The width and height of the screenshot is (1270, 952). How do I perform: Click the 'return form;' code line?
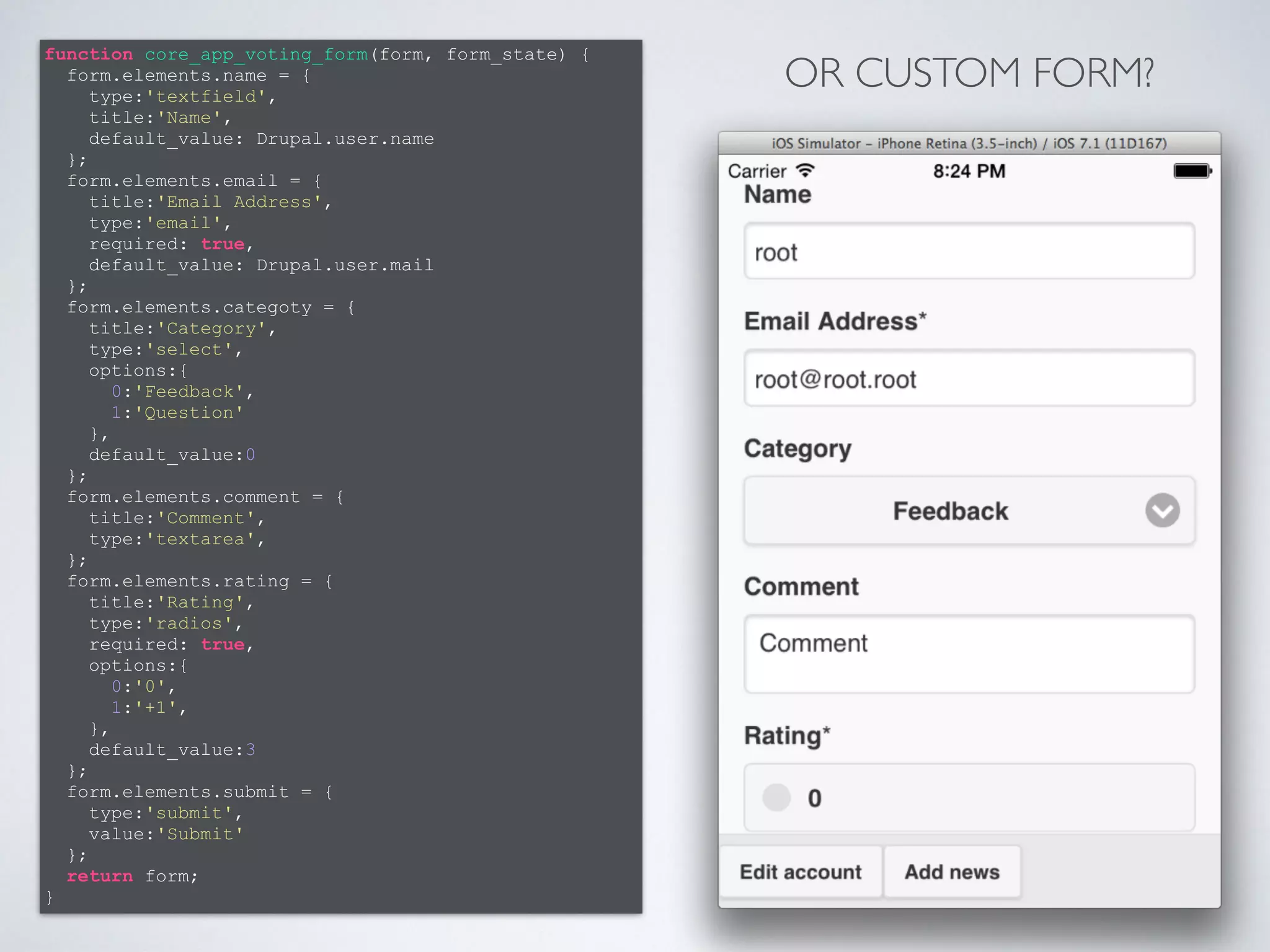click(132, 876)
